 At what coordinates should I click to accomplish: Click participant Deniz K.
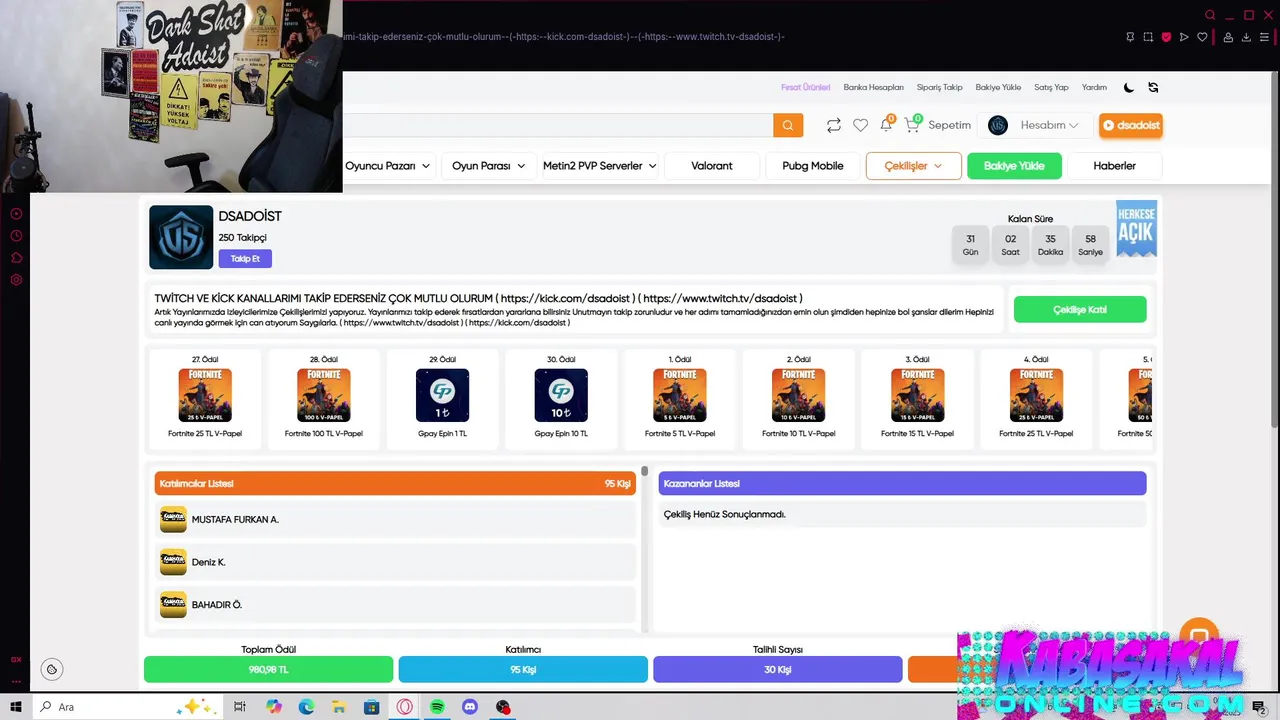click(x=397, y=562)
